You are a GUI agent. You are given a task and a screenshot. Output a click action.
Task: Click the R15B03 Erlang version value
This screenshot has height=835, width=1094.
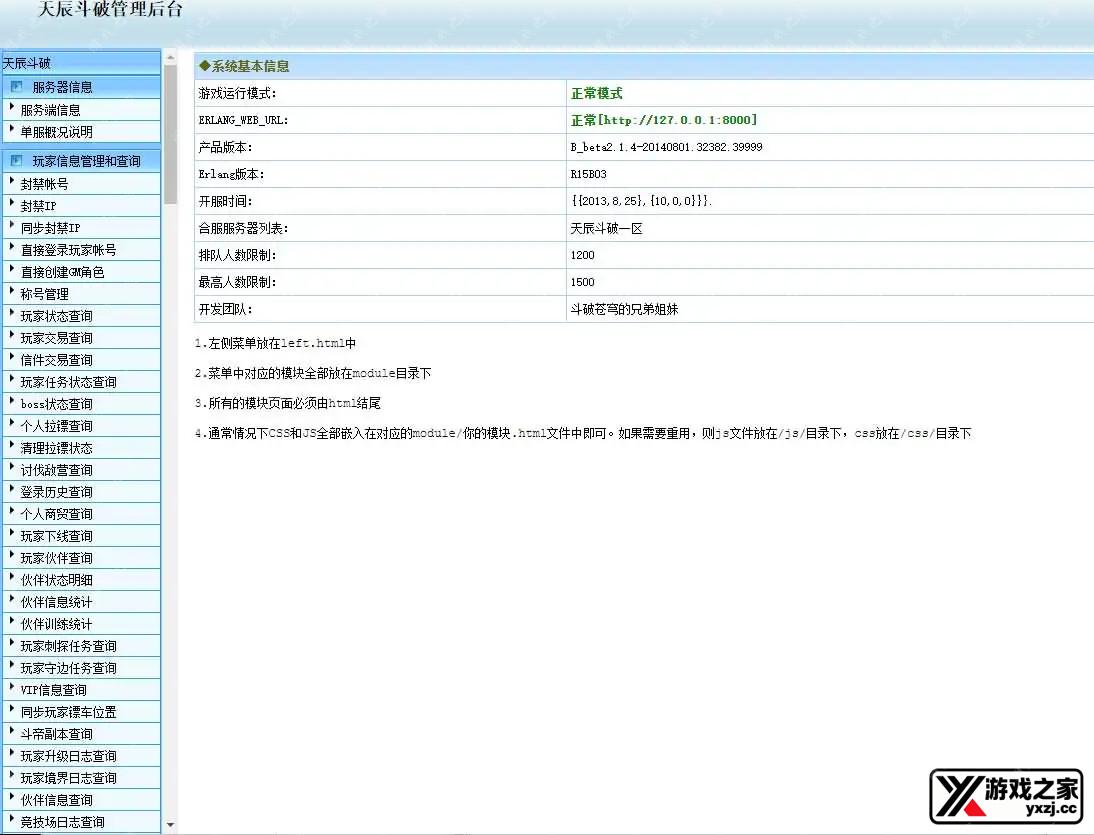coord(588,174)
